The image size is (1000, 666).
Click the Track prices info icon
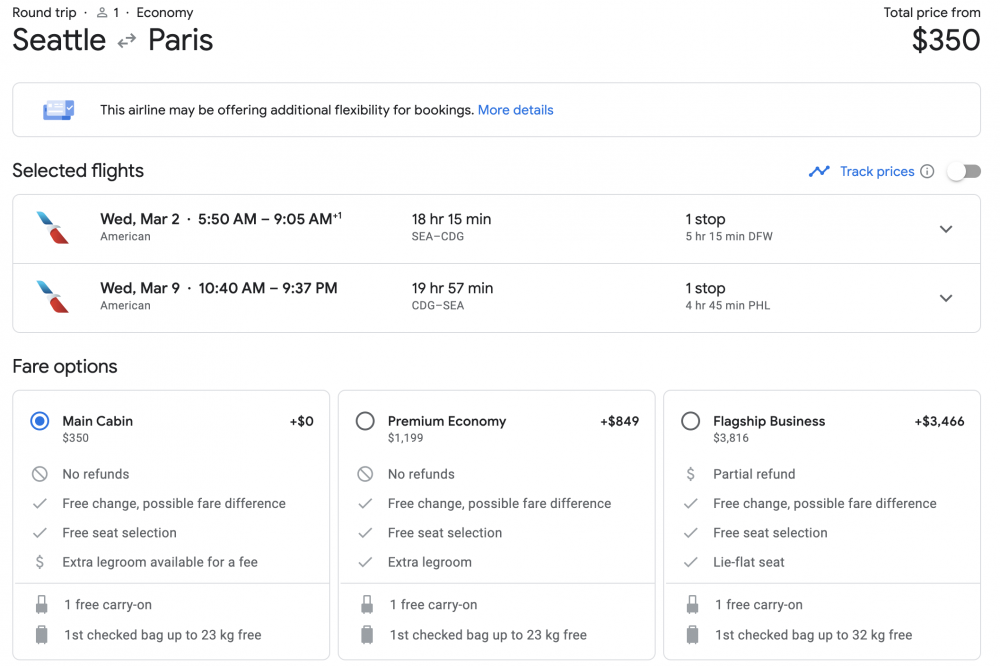(927, 171)
